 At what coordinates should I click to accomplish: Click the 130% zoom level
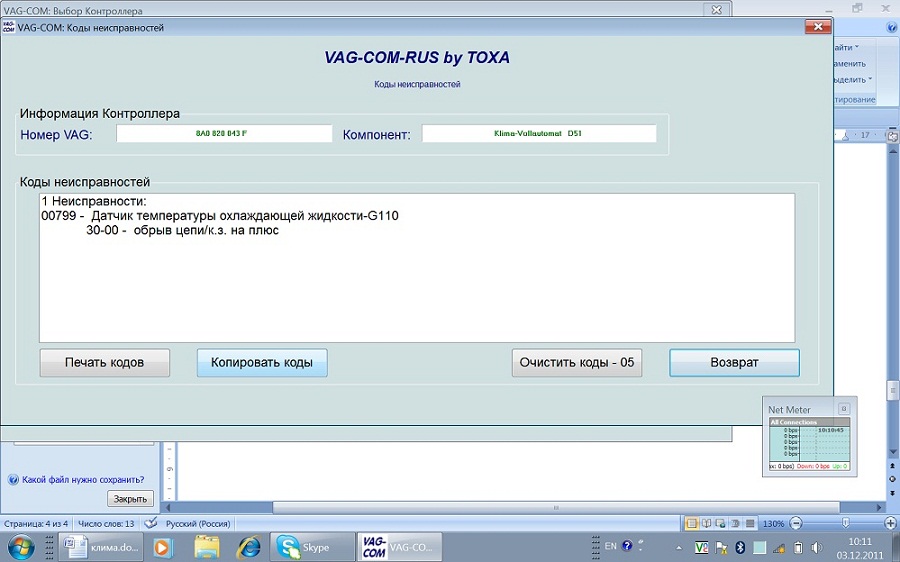773,524
